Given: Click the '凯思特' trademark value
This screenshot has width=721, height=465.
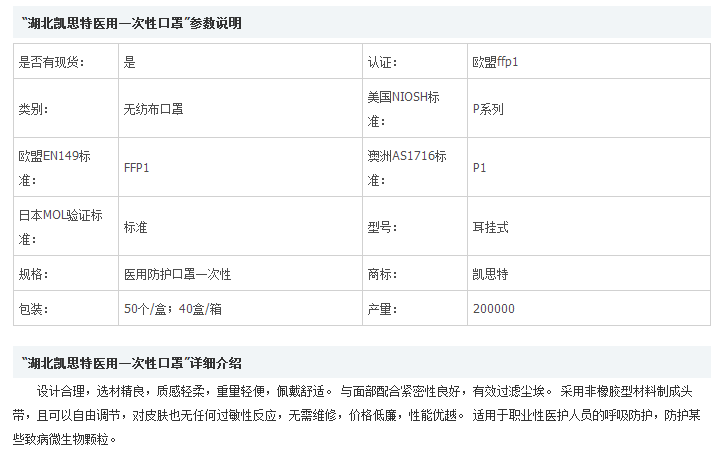Looking at the screenshot, I should 490,274.
